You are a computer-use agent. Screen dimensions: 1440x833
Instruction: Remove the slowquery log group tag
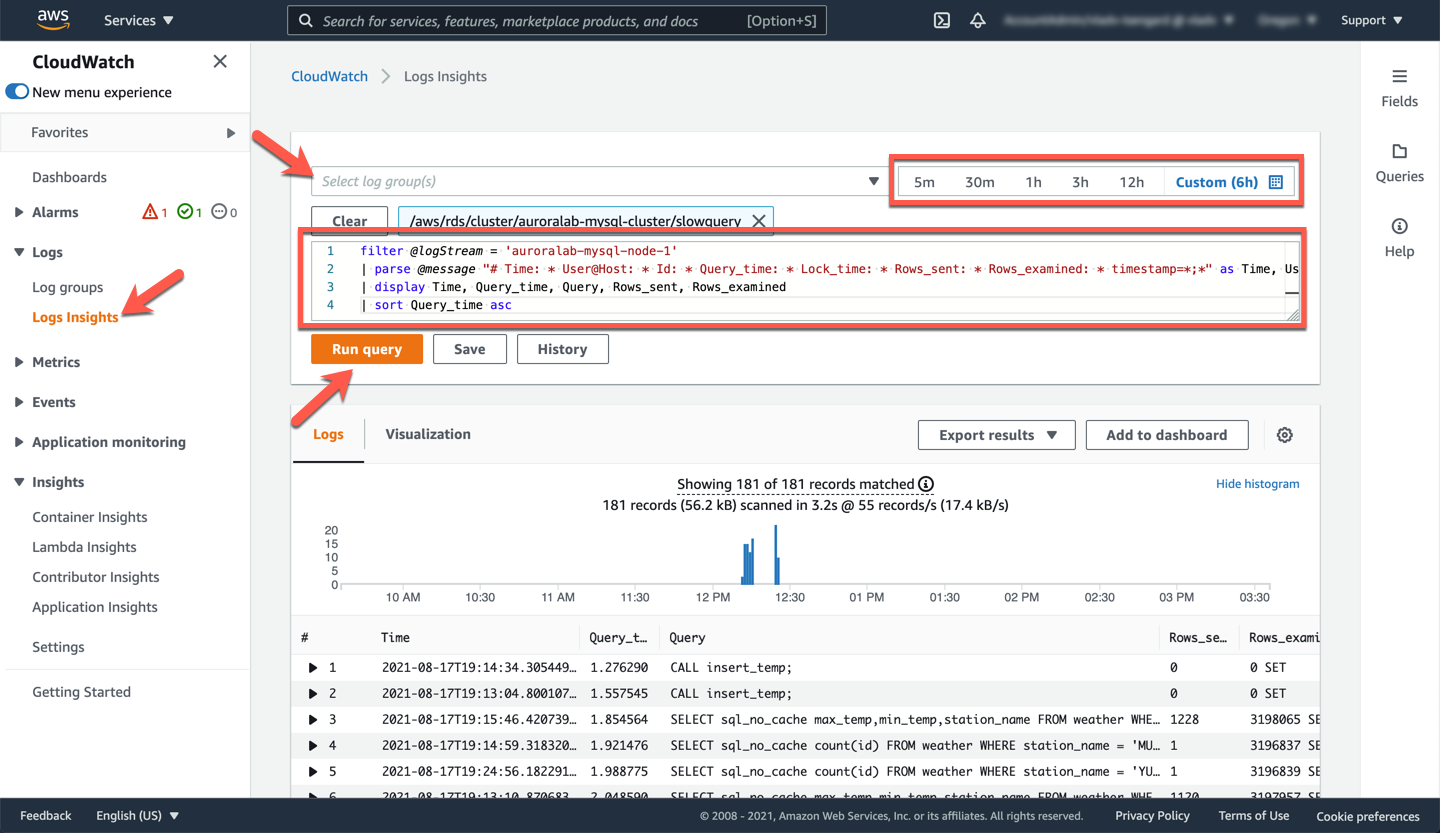click(x=759, y=221)
